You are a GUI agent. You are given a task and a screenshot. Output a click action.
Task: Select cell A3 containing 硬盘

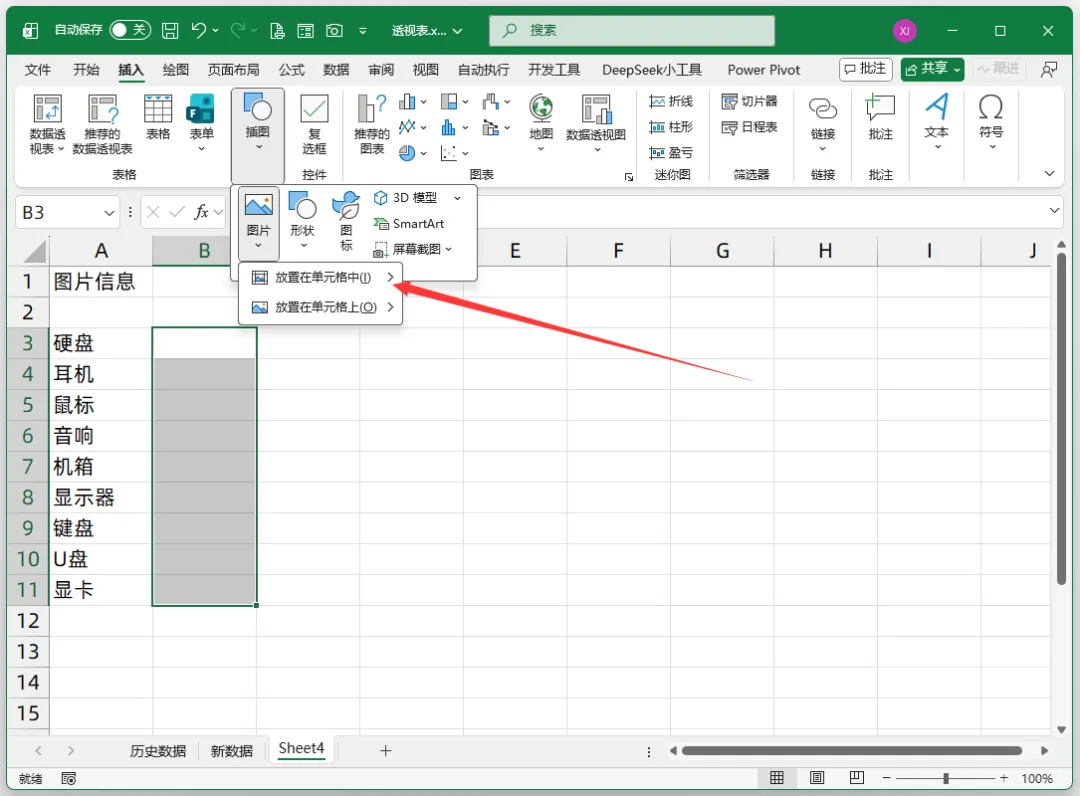click(101, 343)
